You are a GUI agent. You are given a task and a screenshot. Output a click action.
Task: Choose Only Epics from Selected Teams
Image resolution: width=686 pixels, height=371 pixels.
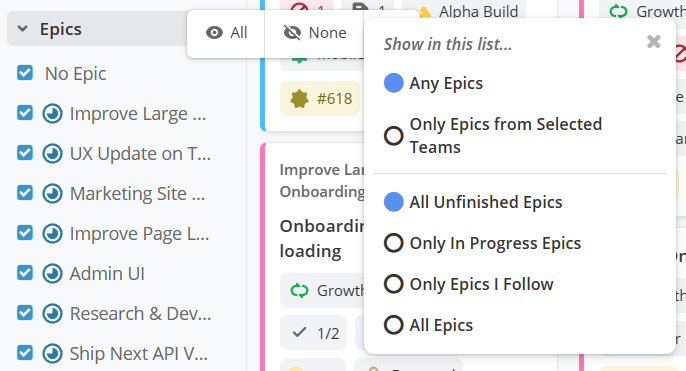[x=493, y=136]
